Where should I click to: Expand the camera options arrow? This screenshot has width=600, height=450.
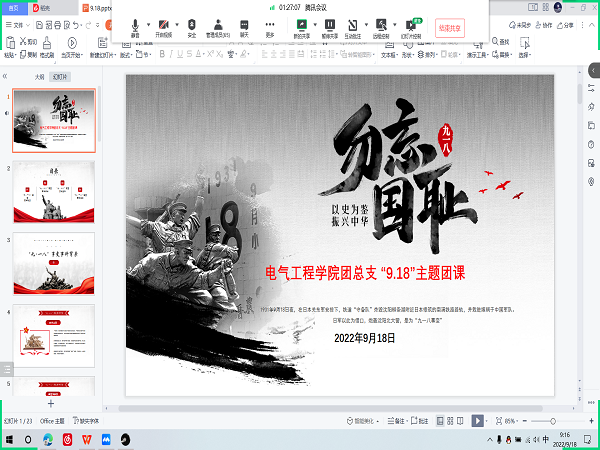178,23
